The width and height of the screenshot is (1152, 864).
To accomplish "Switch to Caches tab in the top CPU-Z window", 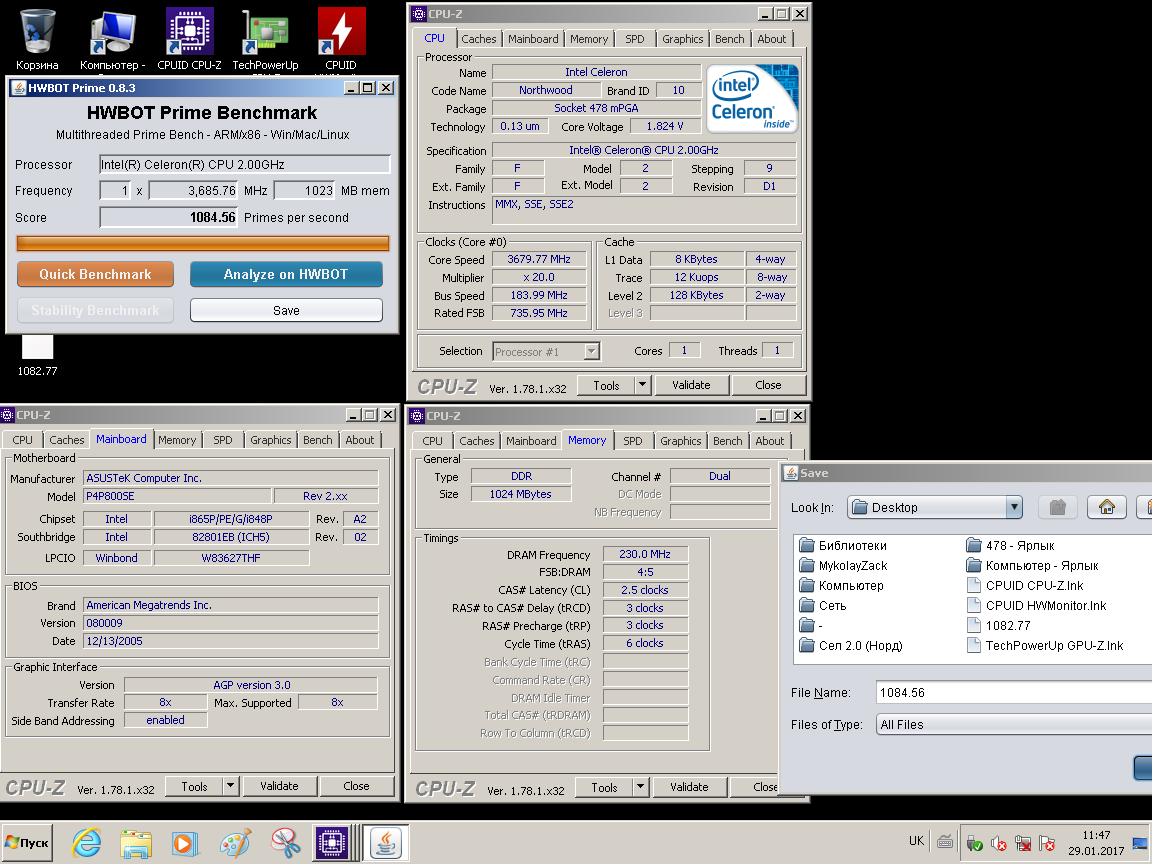I will [479, 39].
